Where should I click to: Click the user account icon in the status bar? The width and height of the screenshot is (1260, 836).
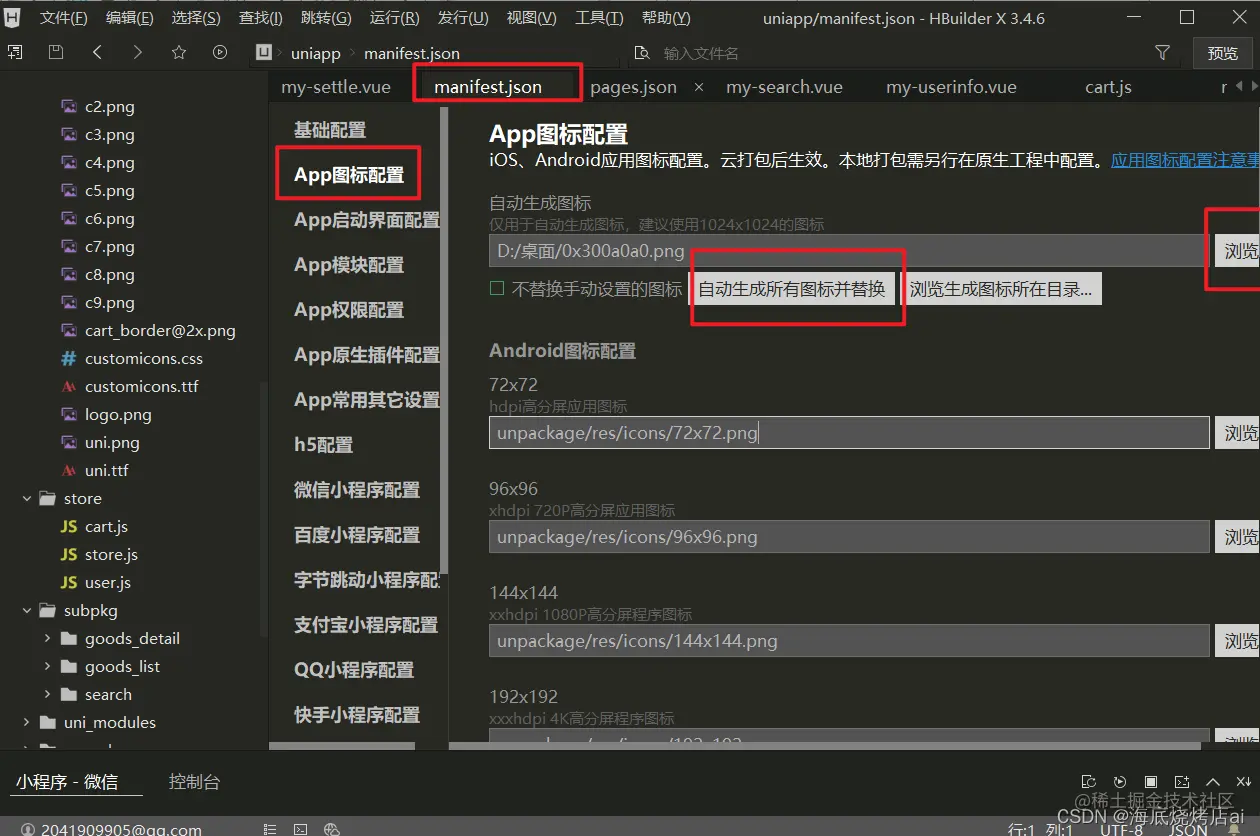point(26,829)
